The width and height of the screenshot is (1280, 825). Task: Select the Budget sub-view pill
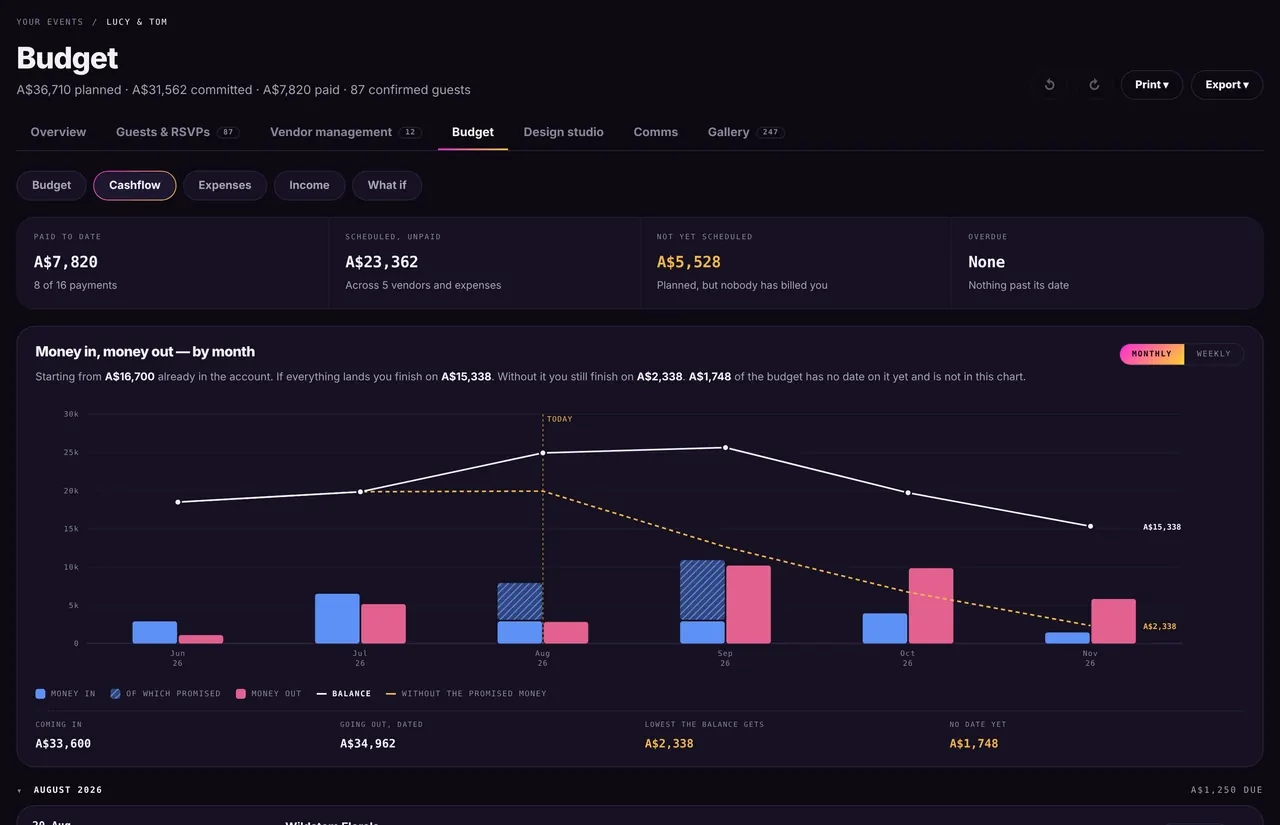click(52, 185)
